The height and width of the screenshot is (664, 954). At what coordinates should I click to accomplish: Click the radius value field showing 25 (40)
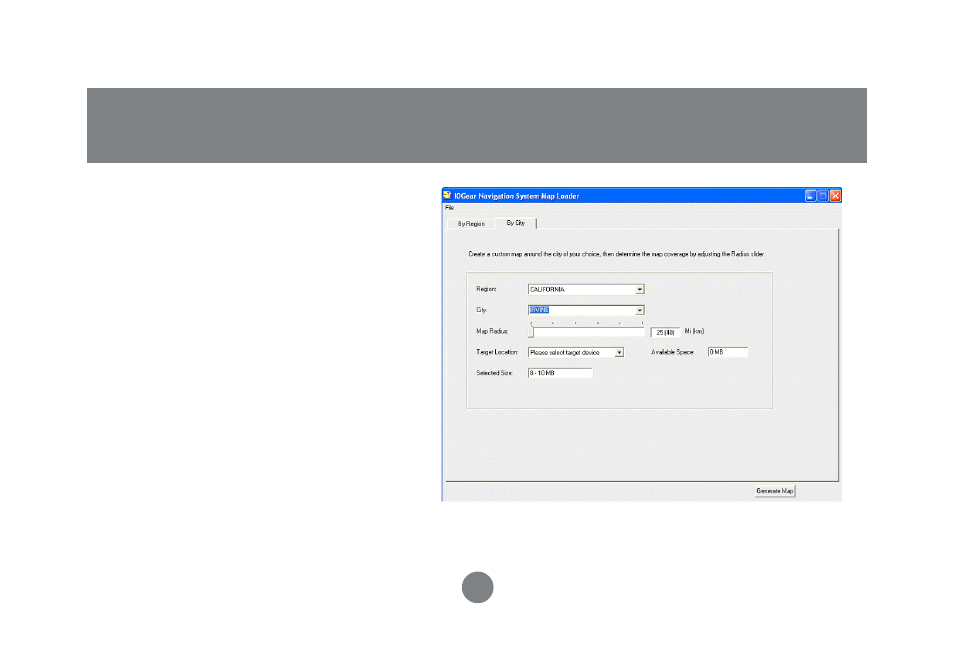click(x=665, y=332)
